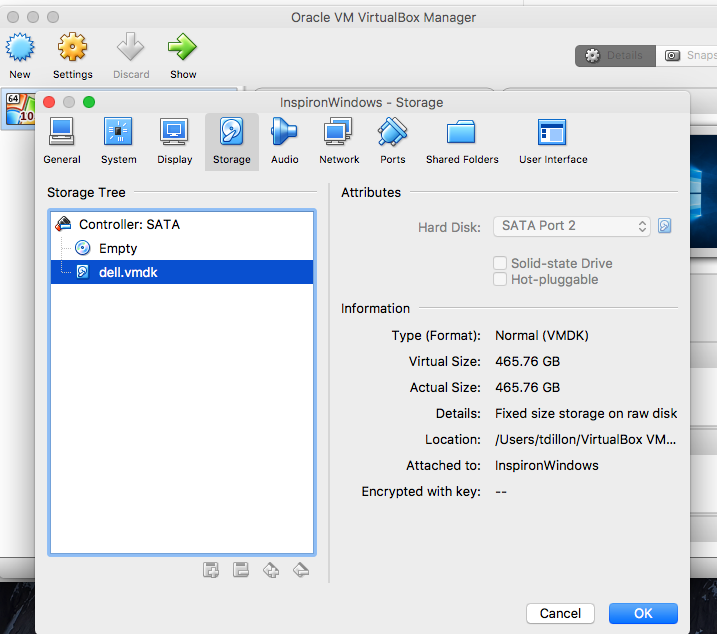Open the Shared Folders settings tab
The image size is (717, 634).
coord(462,141)
